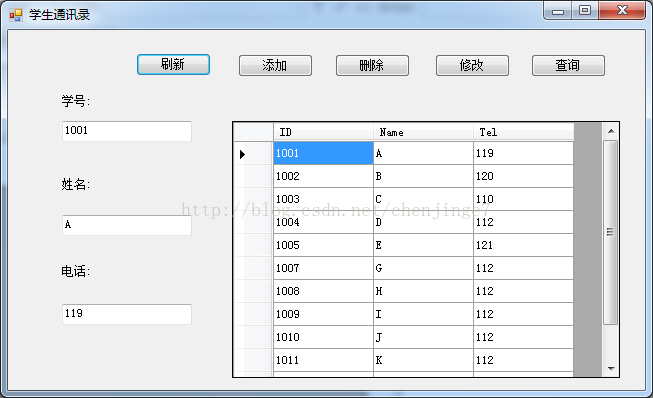Select all via the grid's top-left header cell
This screenshot has width=653, height=398.
[253, 132]
